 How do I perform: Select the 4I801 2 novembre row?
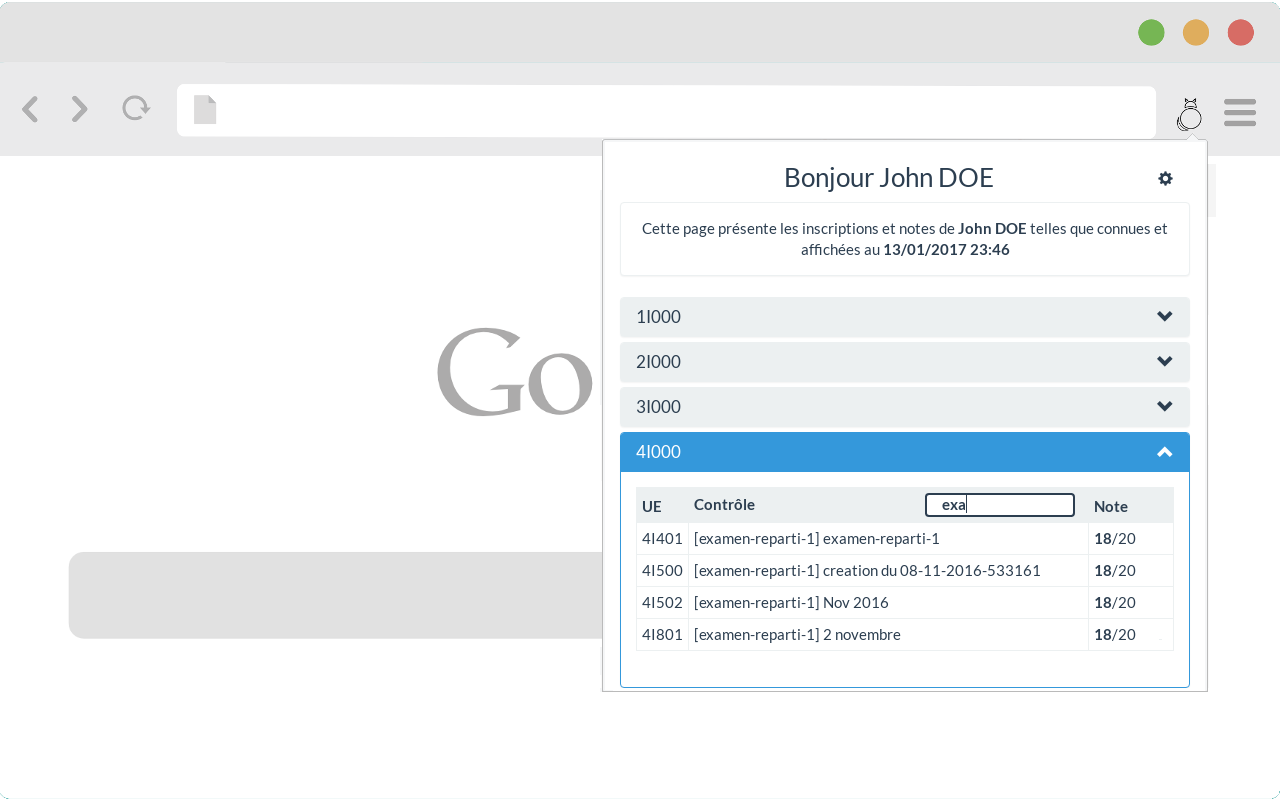905,635
